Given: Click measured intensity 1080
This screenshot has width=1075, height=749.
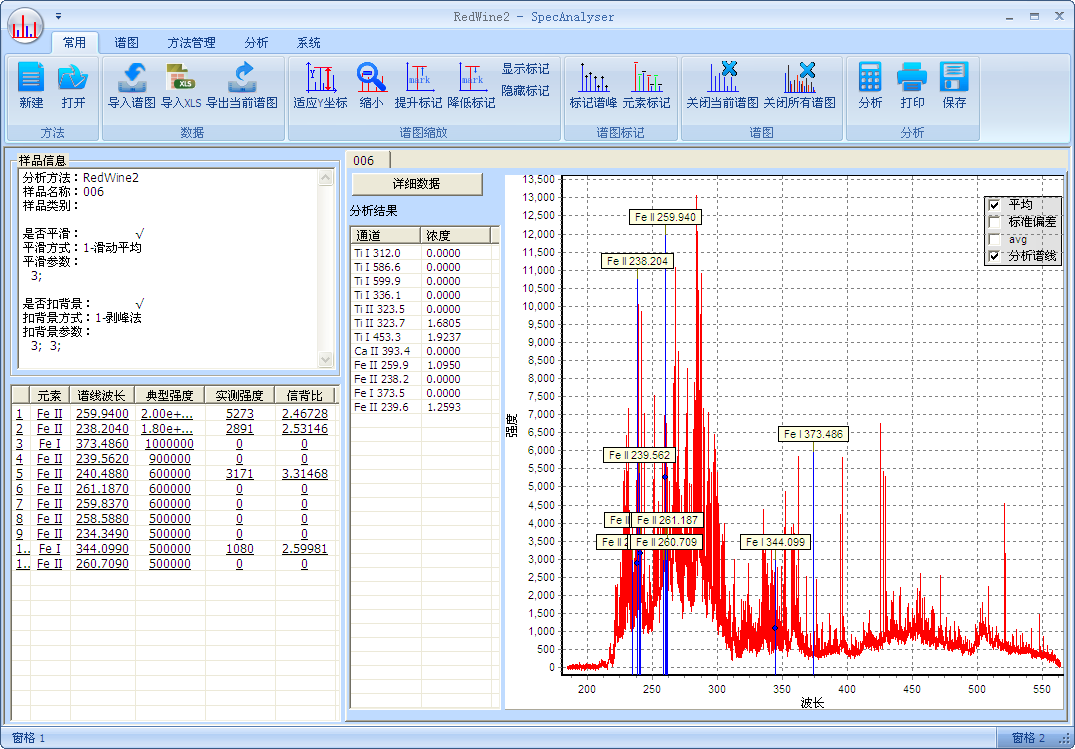Looking at the screenshot, I should (x=239, y=549).
